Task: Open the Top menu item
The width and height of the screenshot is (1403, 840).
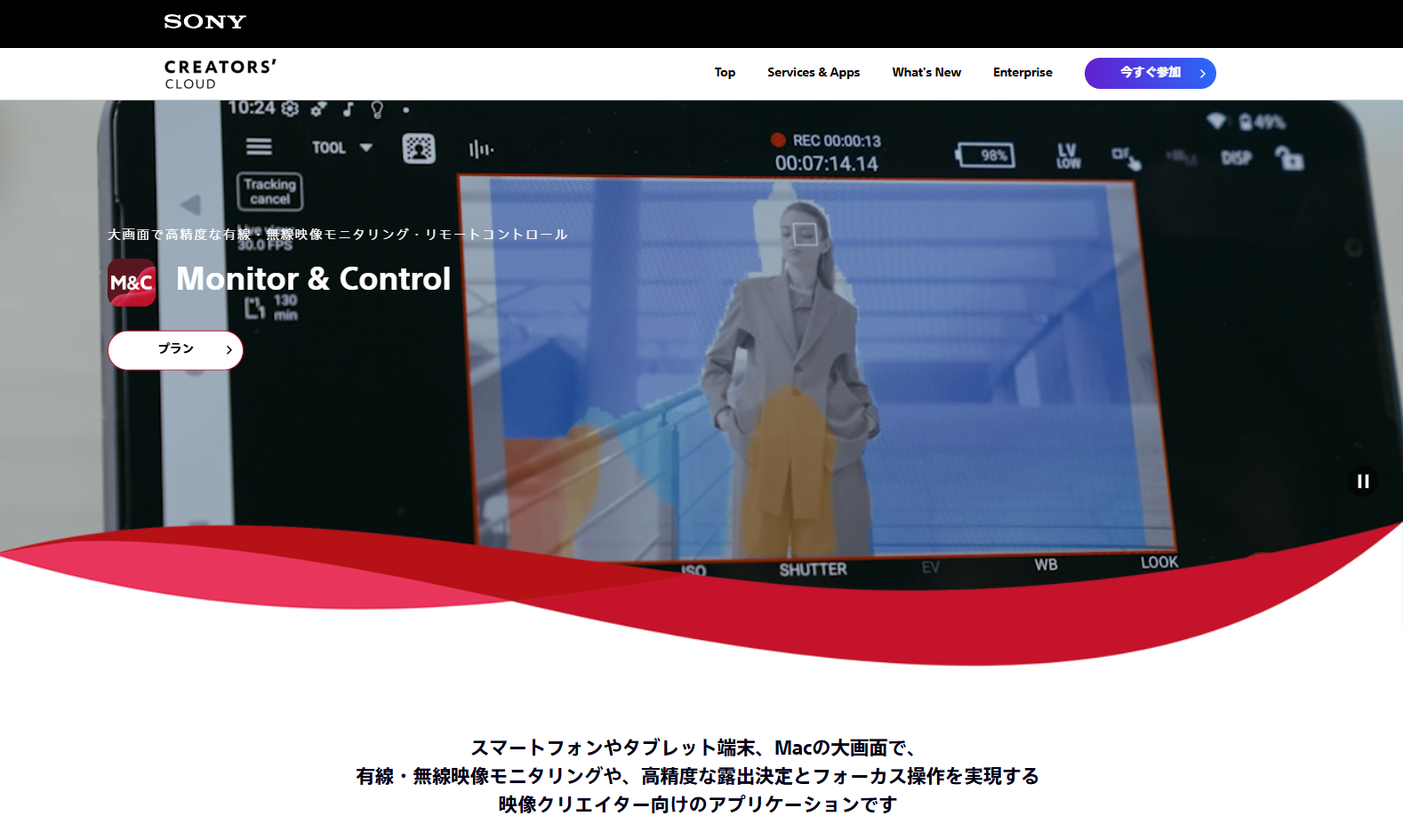Action: point(725,73)
